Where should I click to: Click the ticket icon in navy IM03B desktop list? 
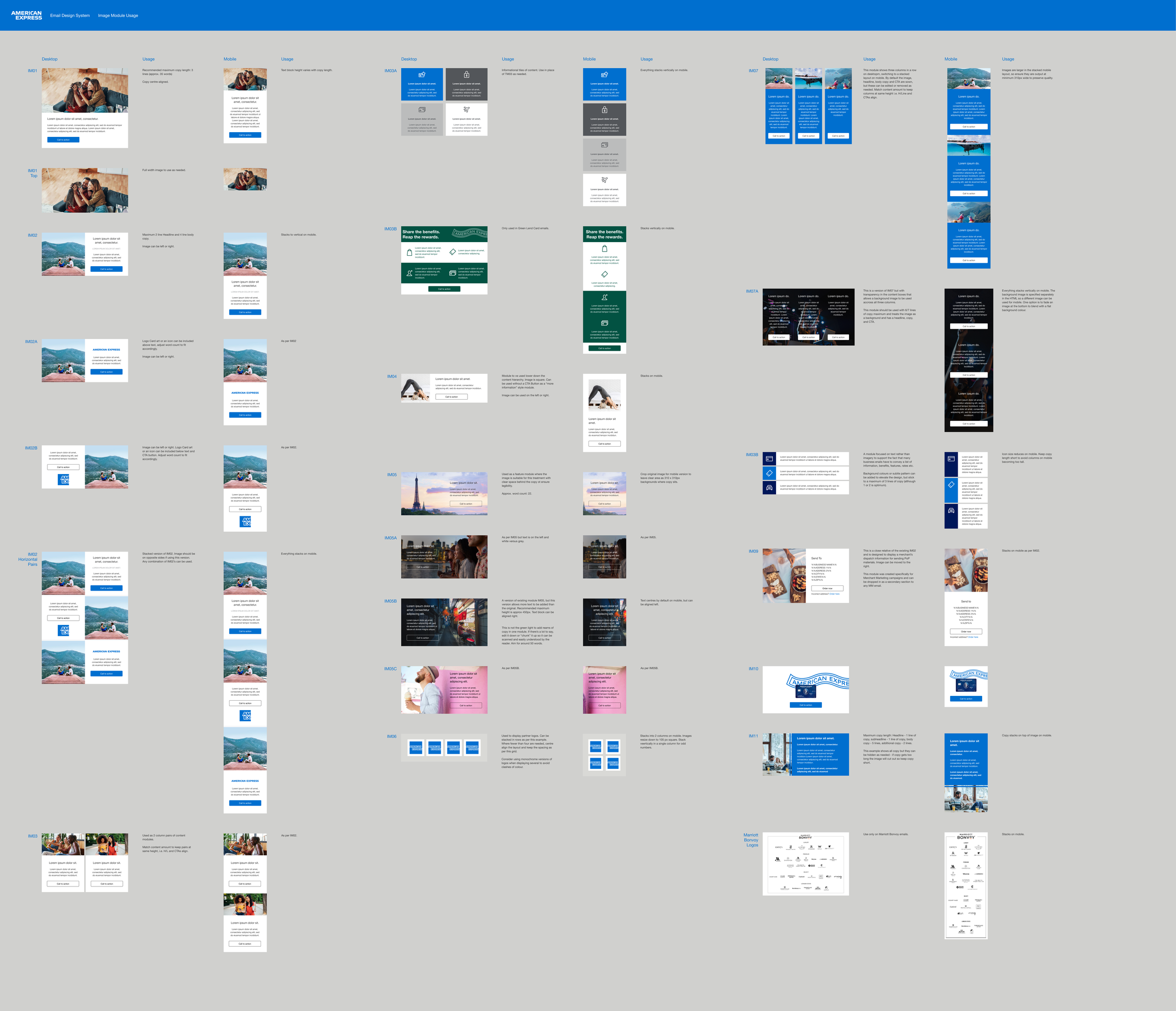[x=769, y=473]
